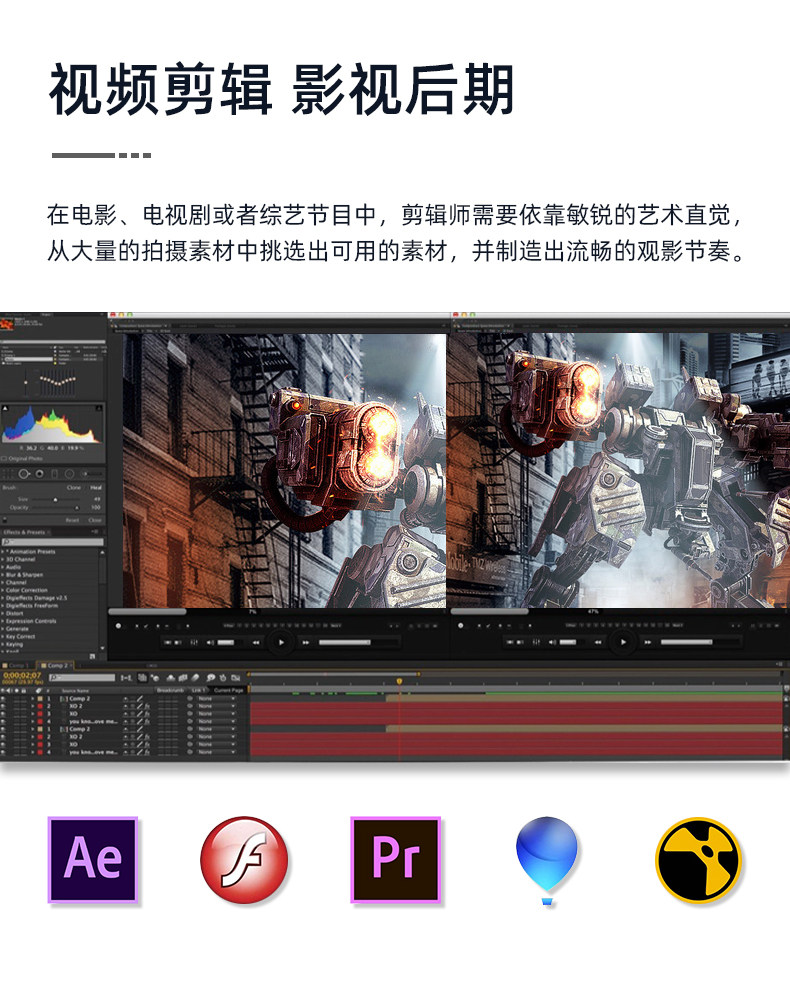Expand the 3D Channel category
Viewport: 790px width, 985px height.
click(3, 559)
